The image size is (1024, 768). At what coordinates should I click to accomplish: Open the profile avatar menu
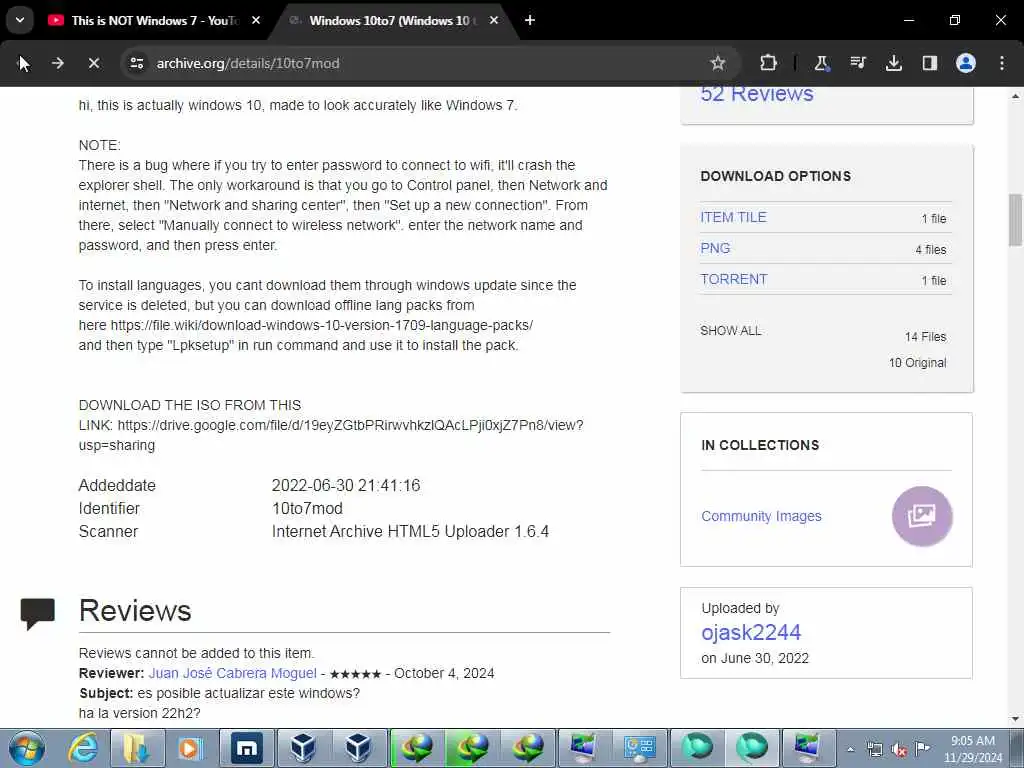coord(966,63)
